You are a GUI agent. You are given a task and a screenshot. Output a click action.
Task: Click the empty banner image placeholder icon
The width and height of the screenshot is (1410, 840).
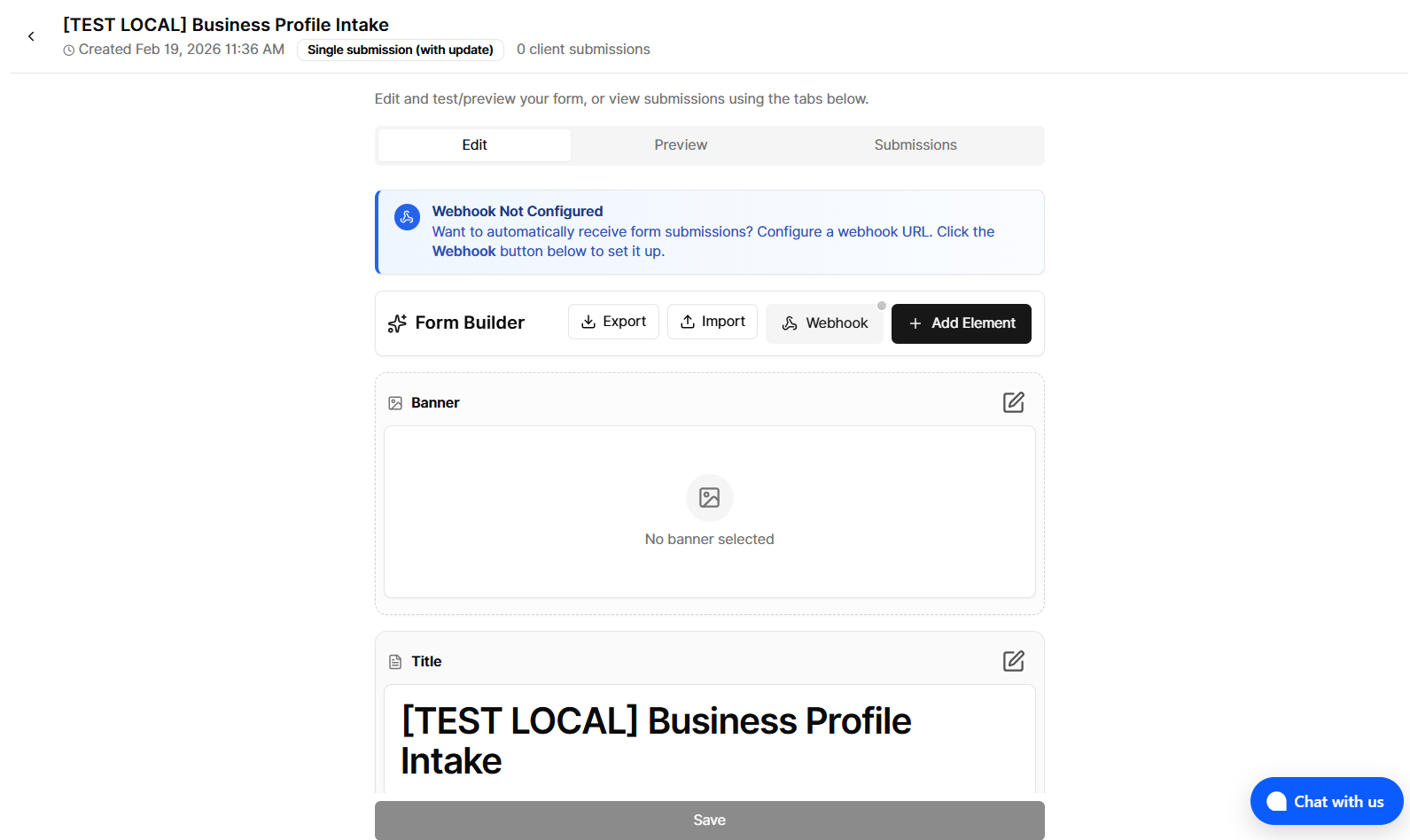[x=709, y=497]
